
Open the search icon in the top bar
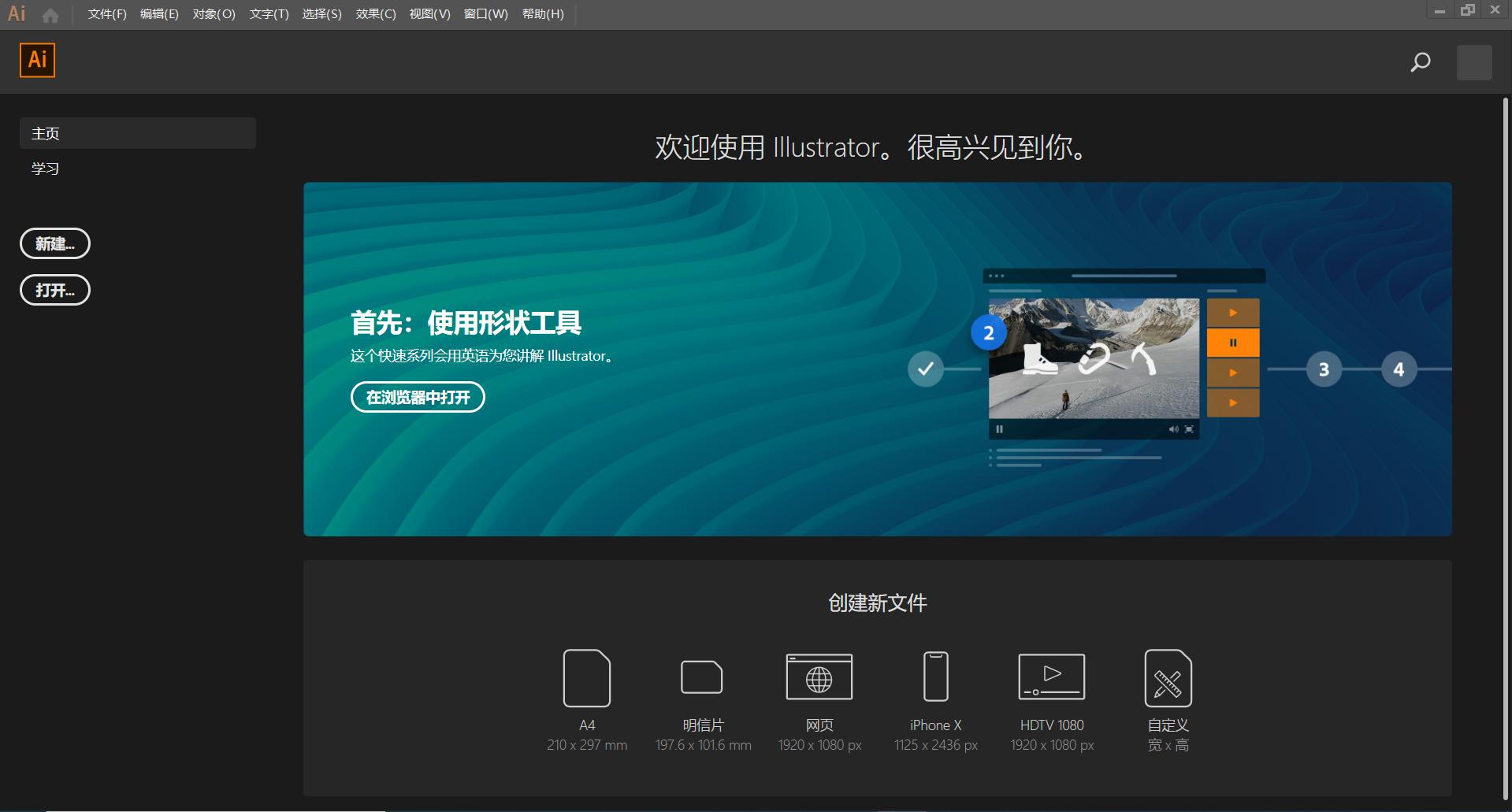pos(1419,62)
